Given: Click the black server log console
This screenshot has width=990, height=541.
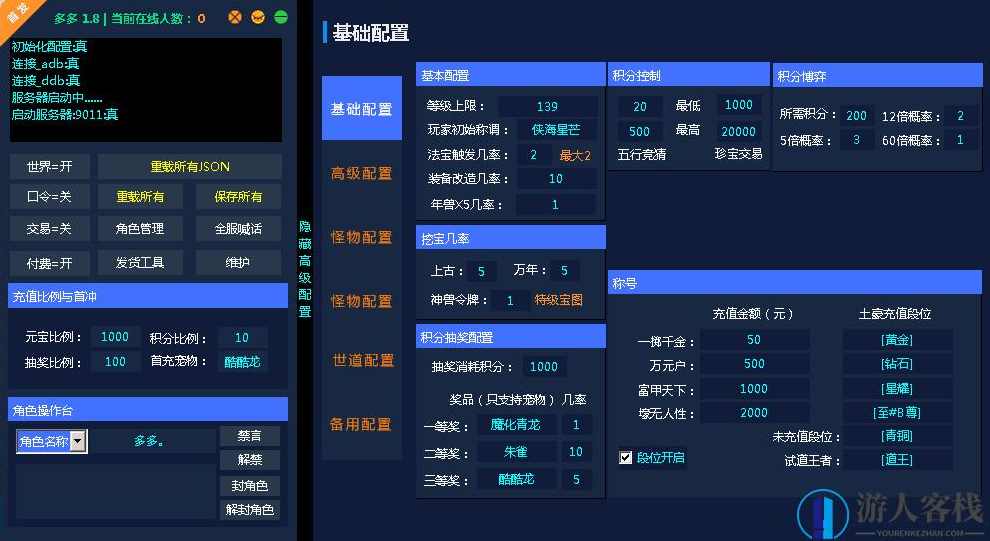Looking at the screenshot, I should pos(146,90).
